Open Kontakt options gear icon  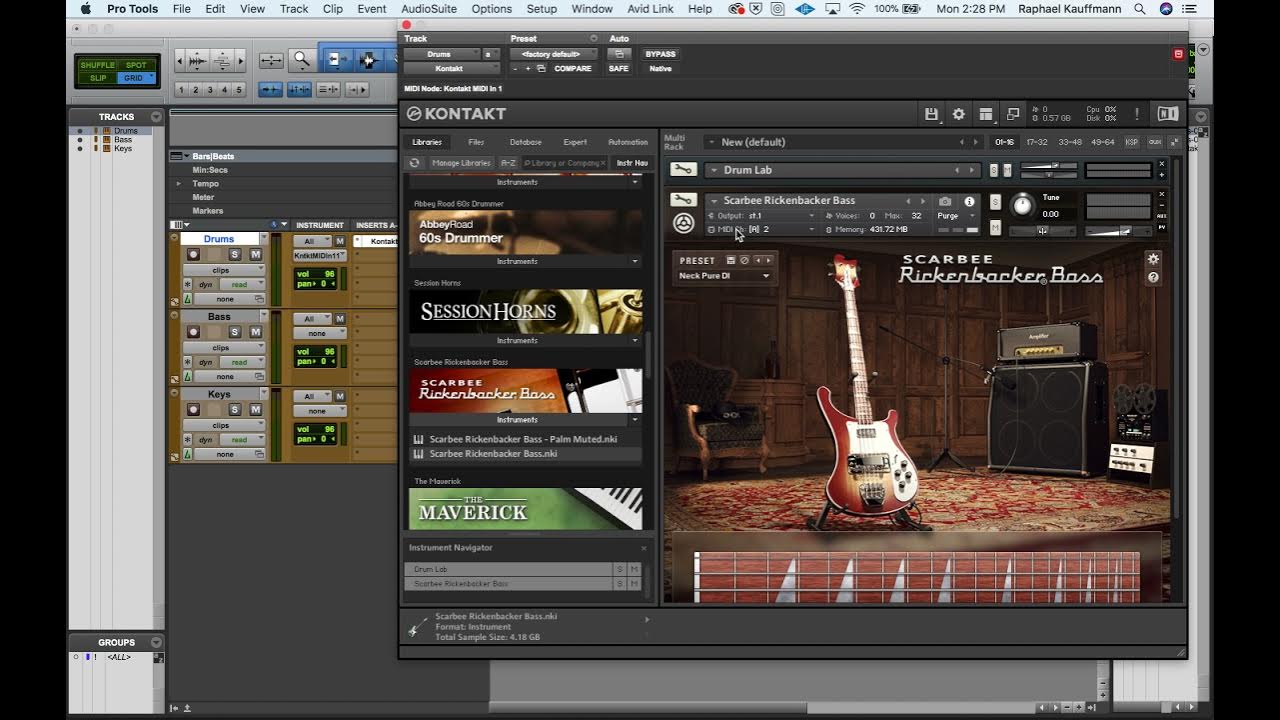click(958, 114)
